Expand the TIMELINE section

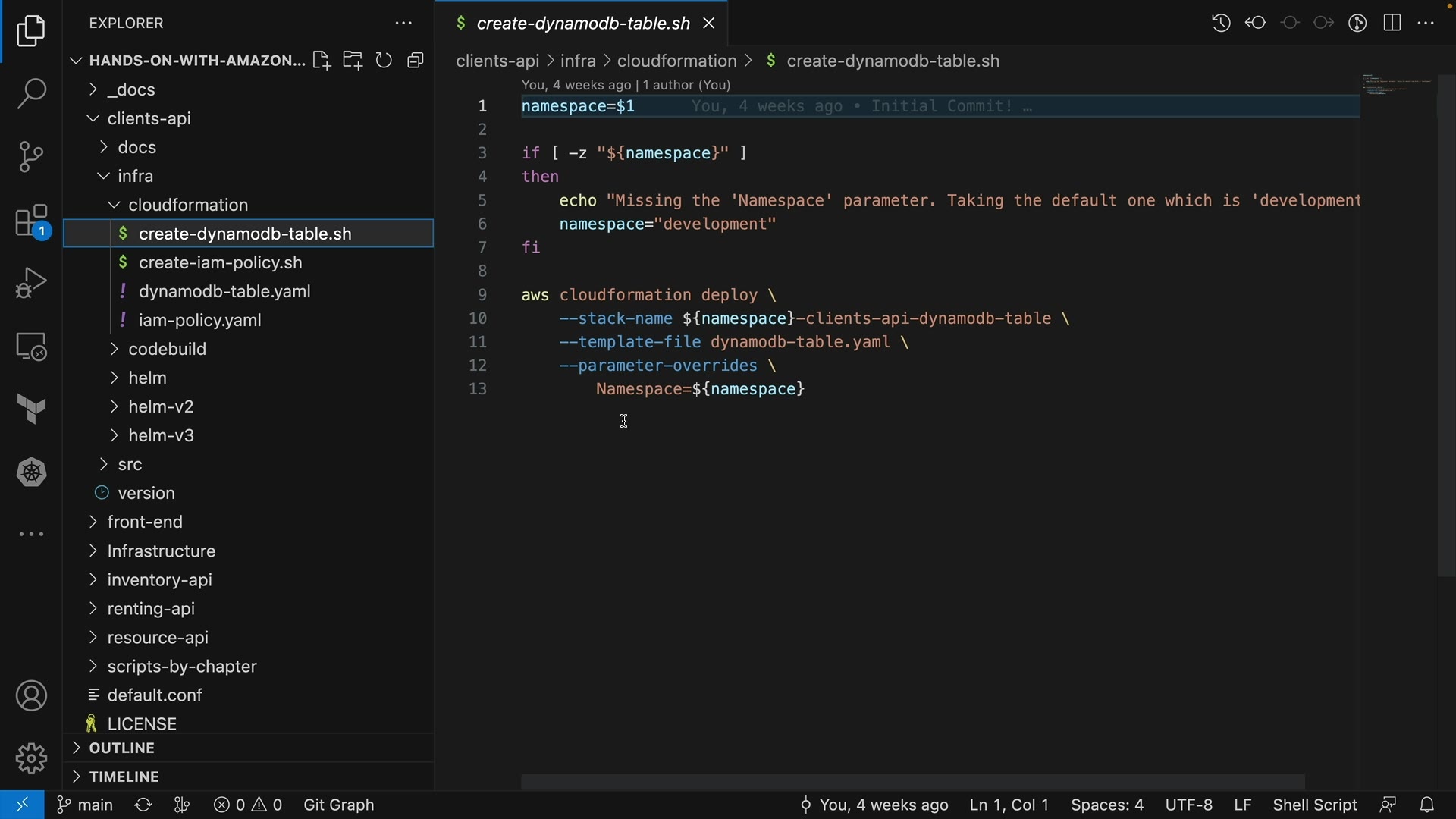point(124,777)
